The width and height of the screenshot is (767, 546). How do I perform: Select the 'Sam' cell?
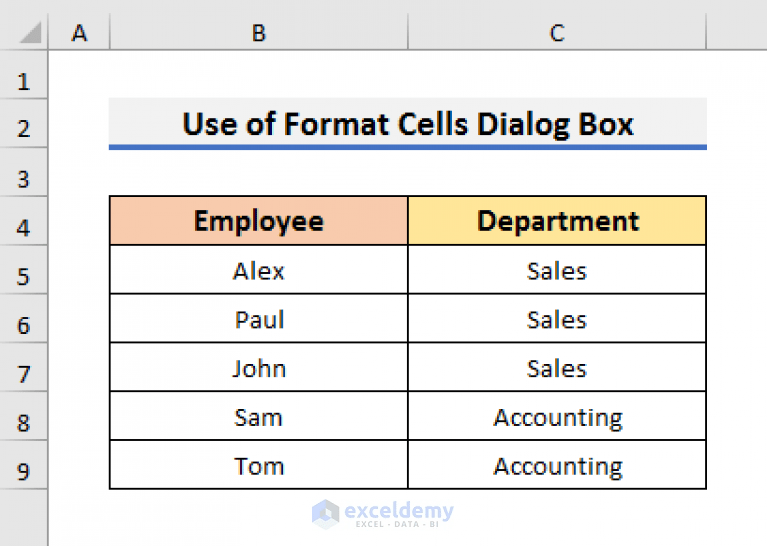coord(259,416)
